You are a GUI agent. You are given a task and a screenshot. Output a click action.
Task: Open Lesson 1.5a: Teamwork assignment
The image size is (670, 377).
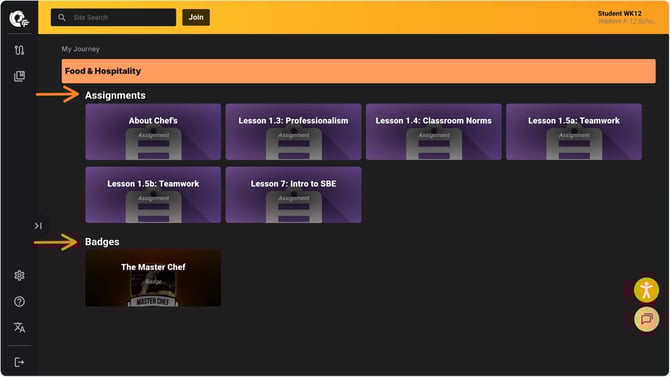click(574, 132)
